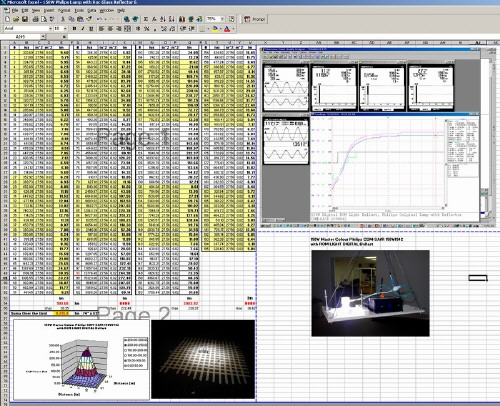Click the Undo arrow icon

click(x=99, y=19)
